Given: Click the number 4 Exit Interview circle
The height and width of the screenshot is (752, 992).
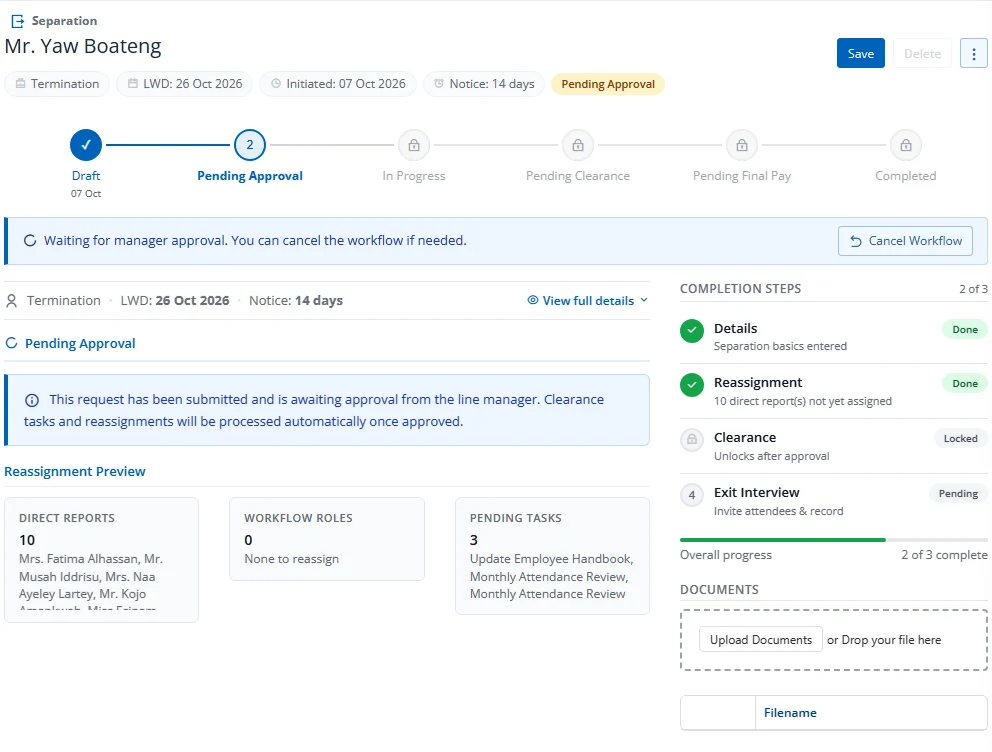Looking at the screenshot, I should (692, 495).
